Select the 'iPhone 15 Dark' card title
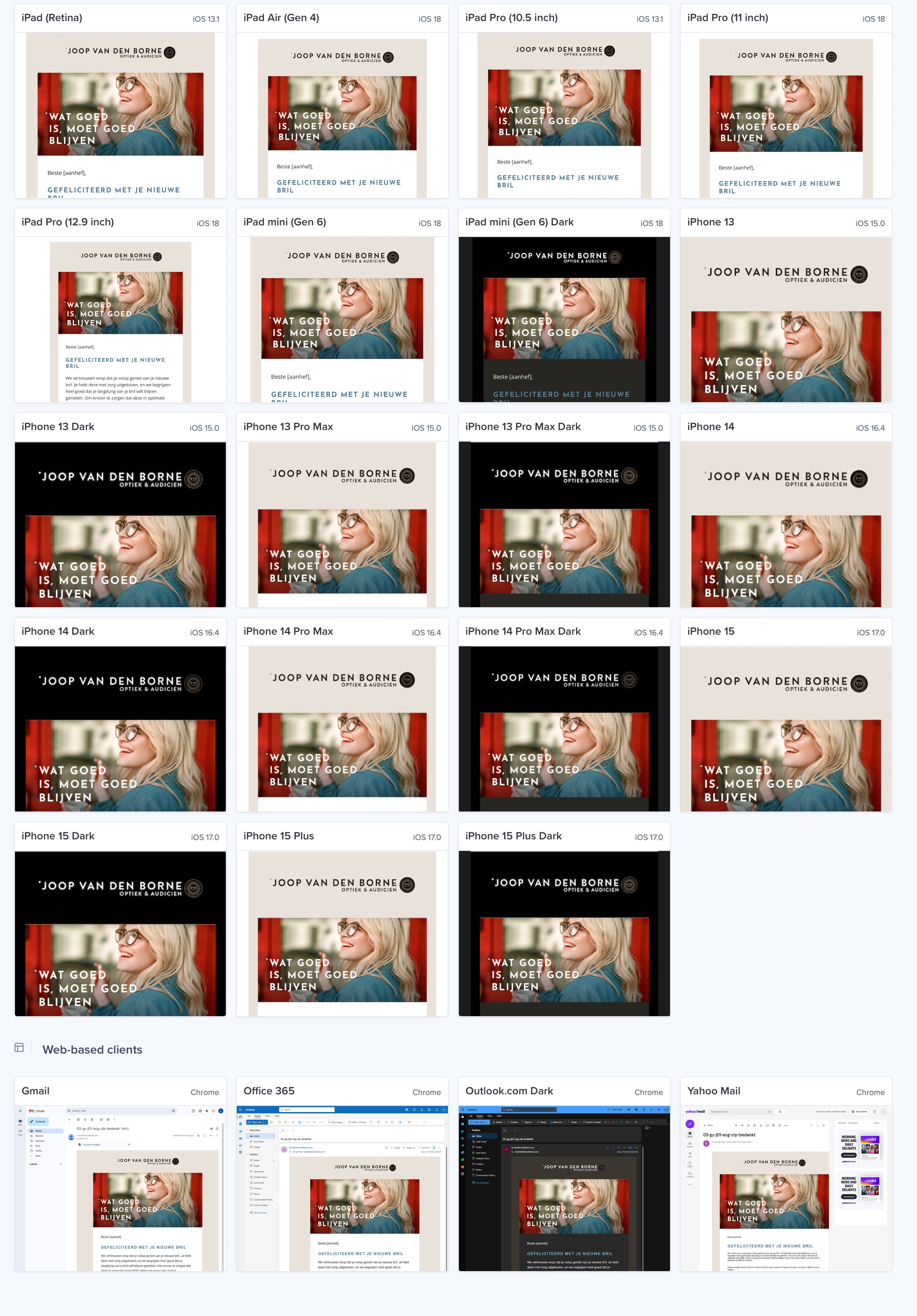917x1316 pixels. 58,836
